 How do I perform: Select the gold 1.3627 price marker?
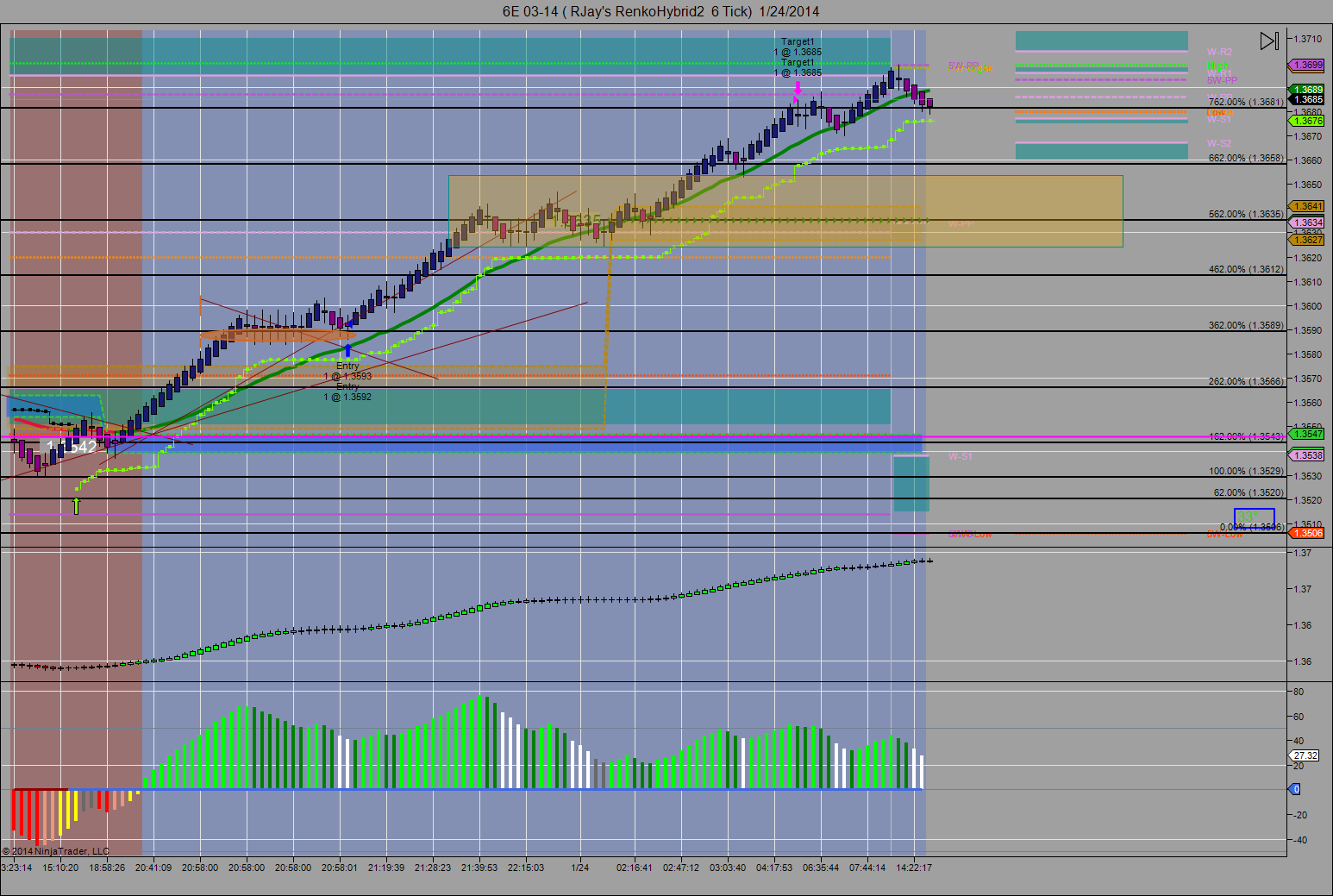click(x=1307, y=240)
